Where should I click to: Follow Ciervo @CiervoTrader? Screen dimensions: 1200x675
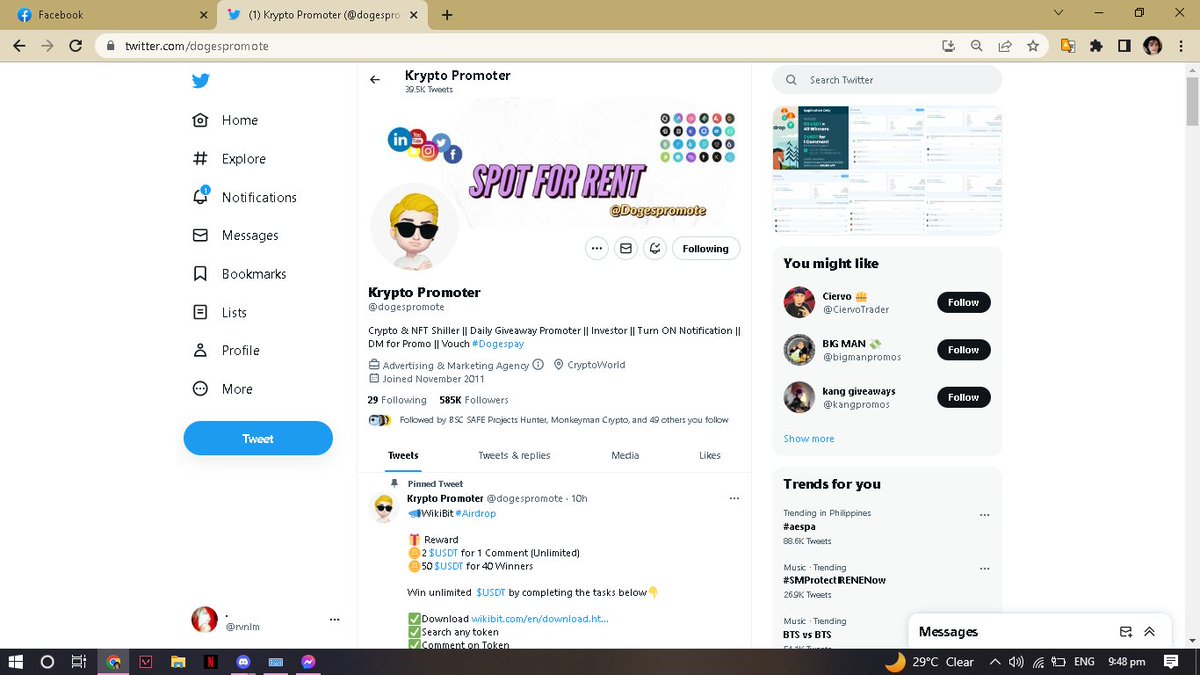coord(963,302)
